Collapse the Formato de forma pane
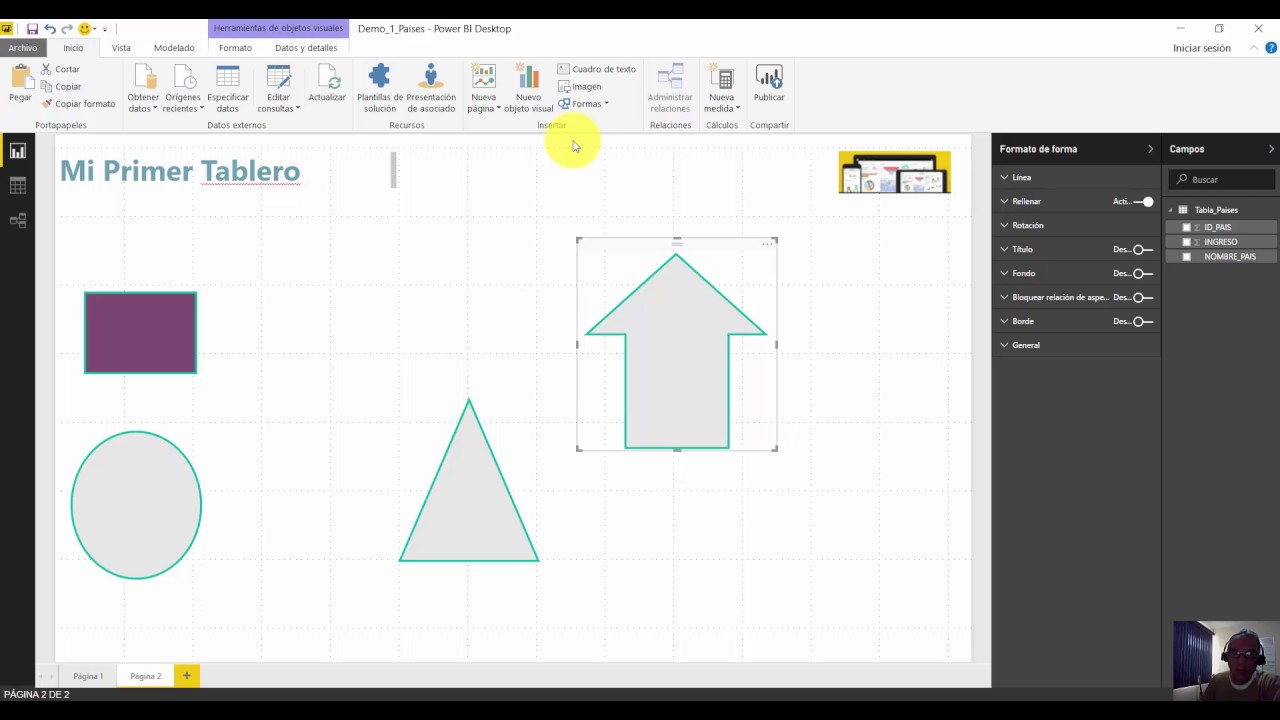 [1150, 149]
